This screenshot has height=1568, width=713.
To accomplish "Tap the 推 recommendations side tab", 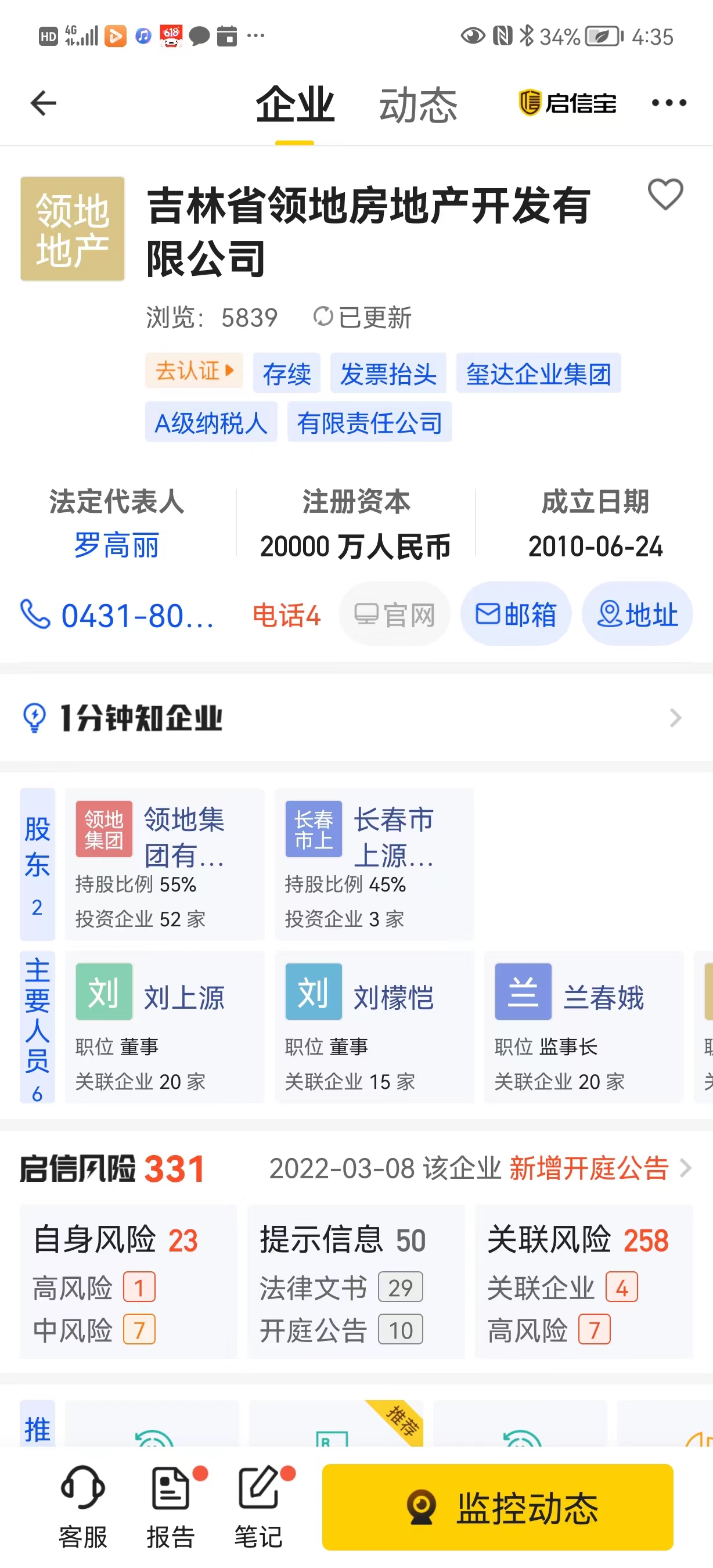I will coord(37,1425).
